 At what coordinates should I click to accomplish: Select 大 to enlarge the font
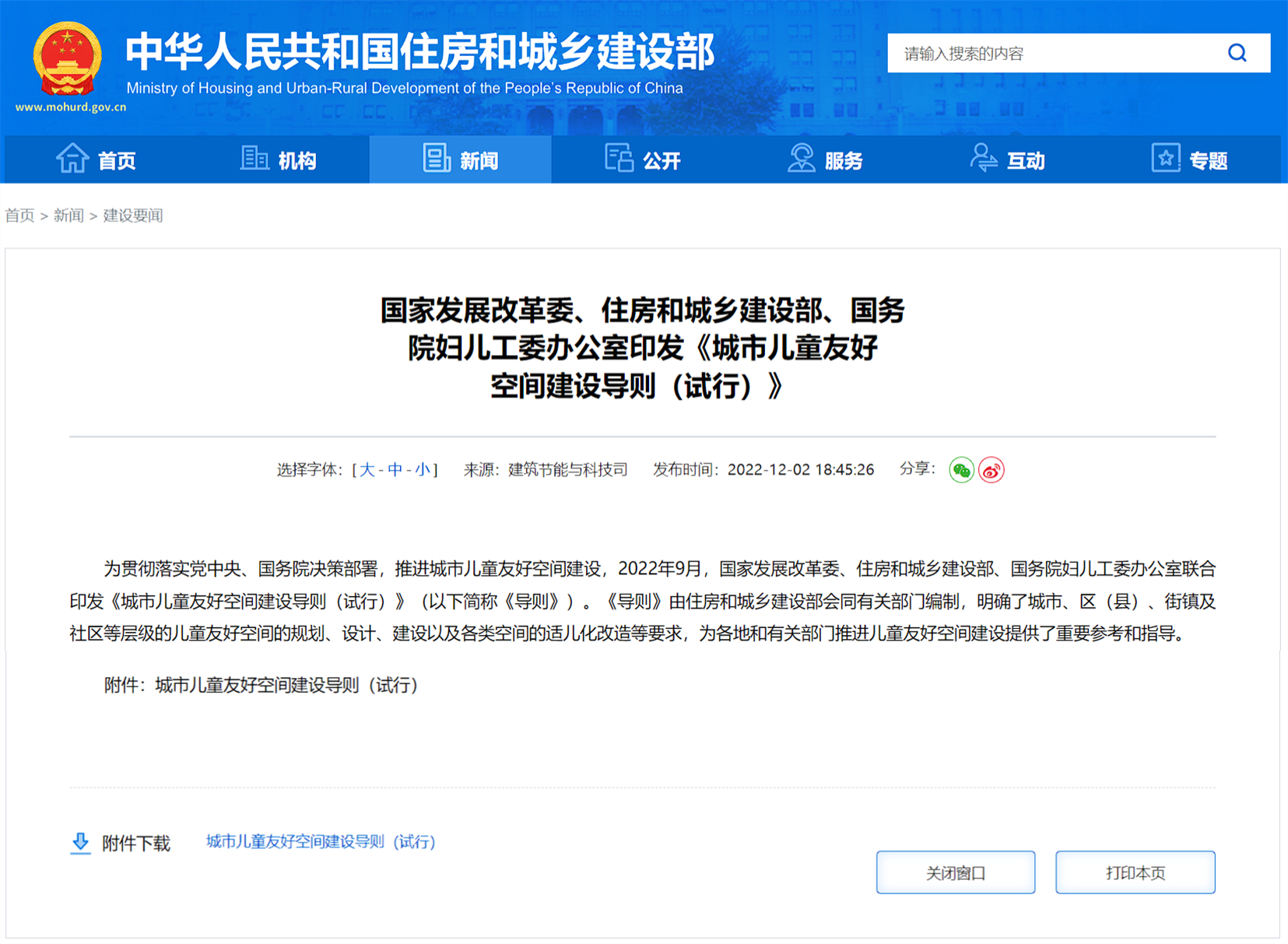point(367,469)
